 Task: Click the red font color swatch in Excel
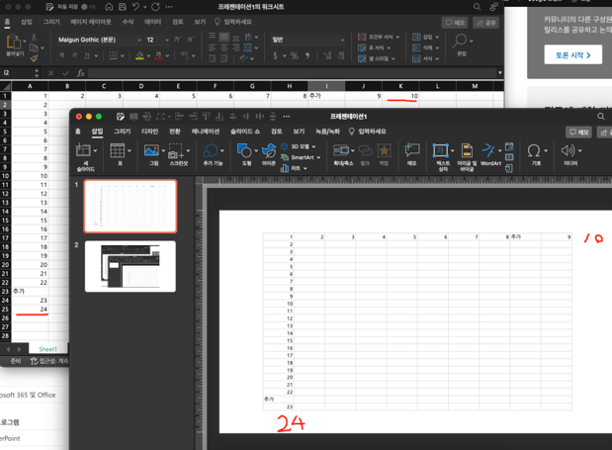158,56
